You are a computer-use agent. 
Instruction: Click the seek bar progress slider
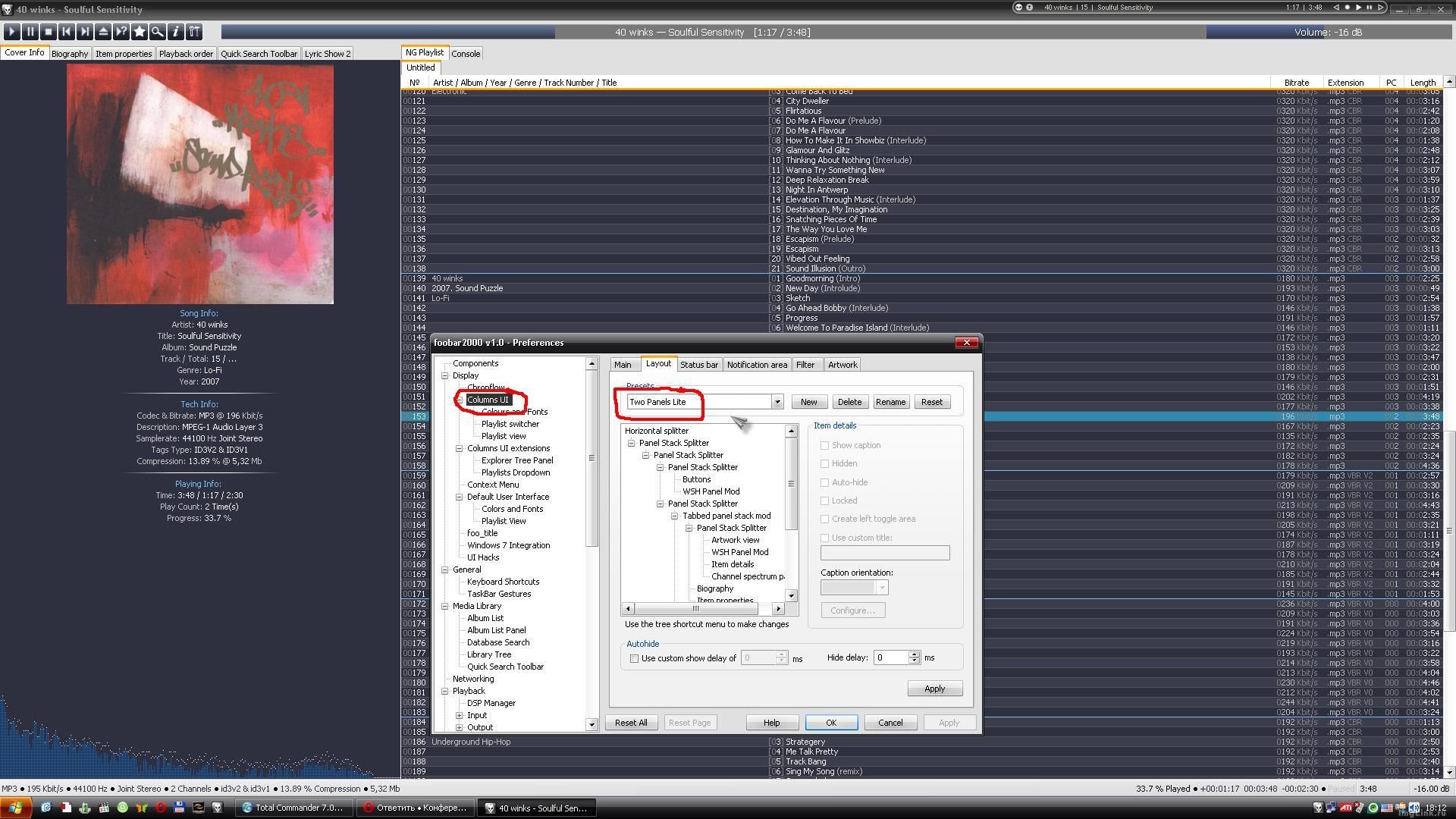coord(713,32)
